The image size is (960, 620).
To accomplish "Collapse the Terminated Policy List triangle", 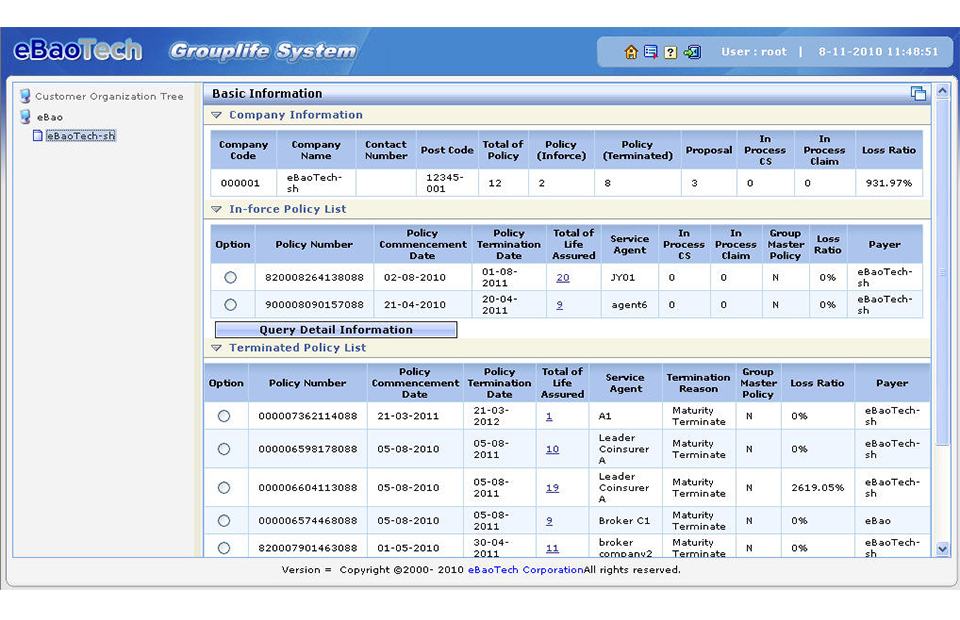I will click(x=216, y=348).
